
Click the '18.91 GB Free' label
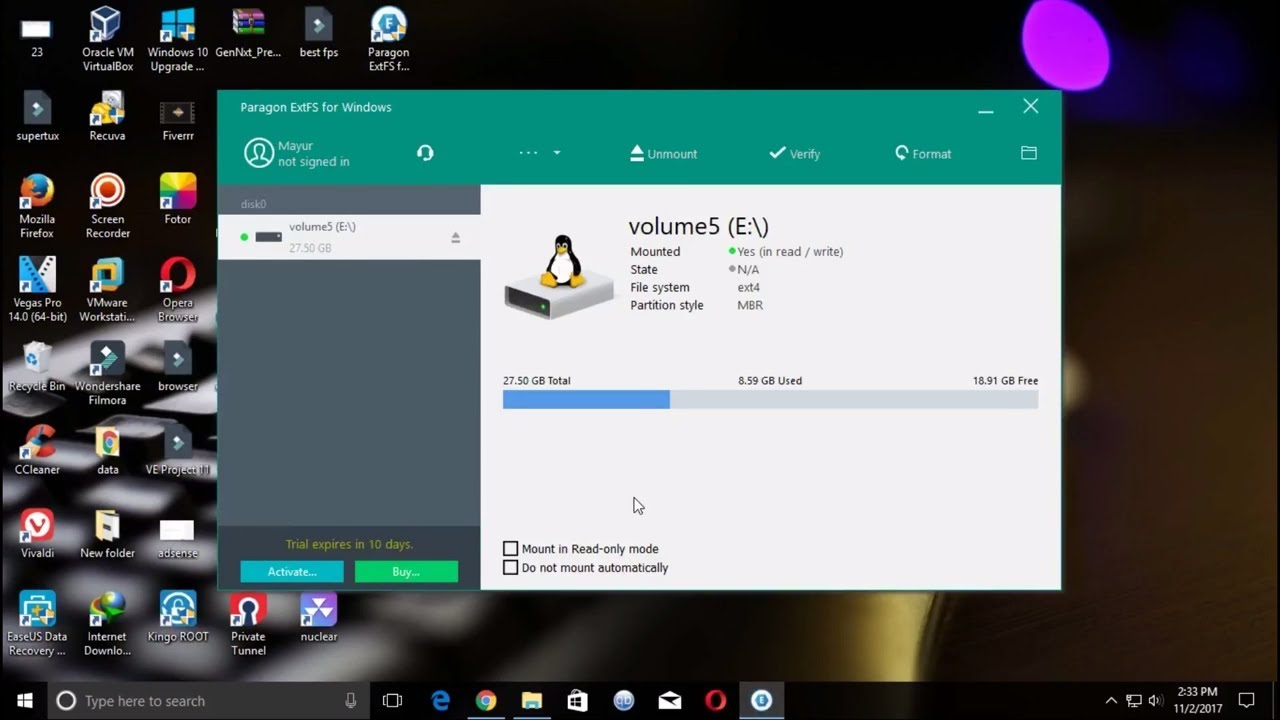pyautogui.click(x=1005, y=381)
